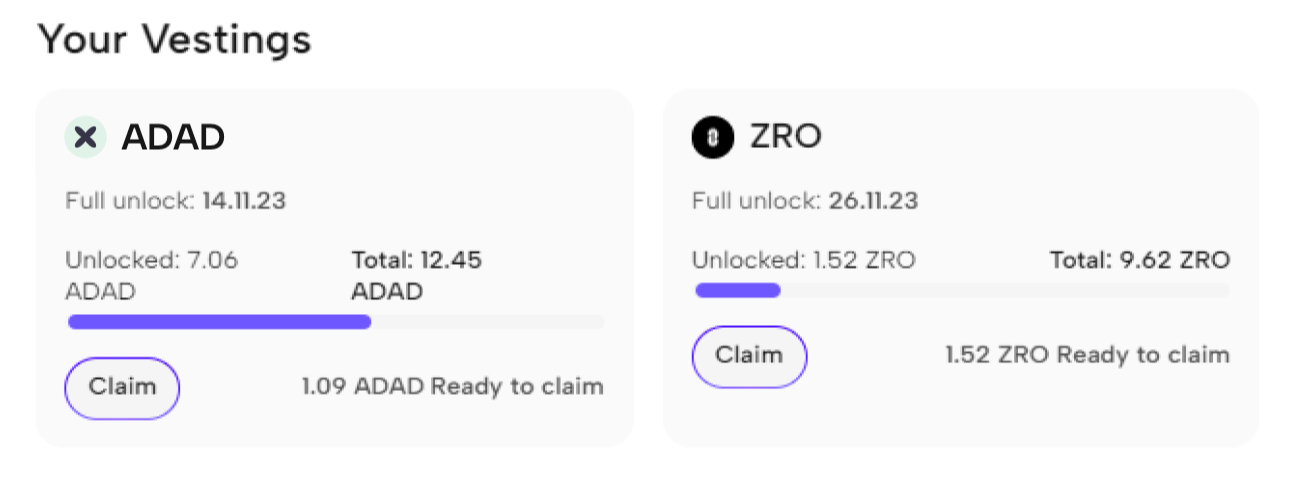Select the ADAD token name
The width and height of the screenshot is (1295, 489).
pyautogui.click(x=173, y=138)
